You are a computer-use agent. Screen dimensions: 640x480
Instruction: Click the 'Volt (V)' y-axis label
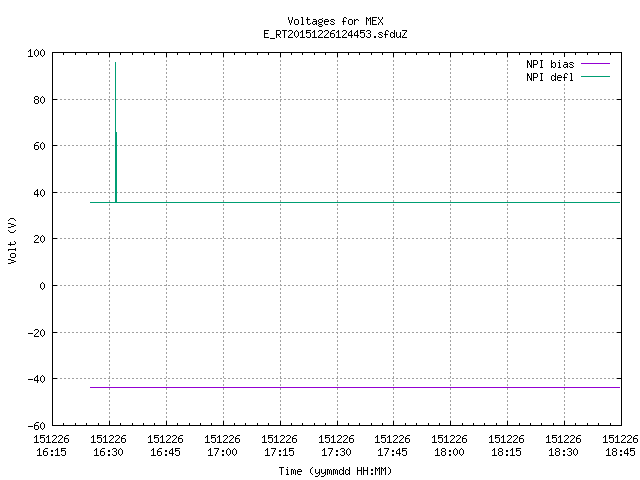(12, 240)
